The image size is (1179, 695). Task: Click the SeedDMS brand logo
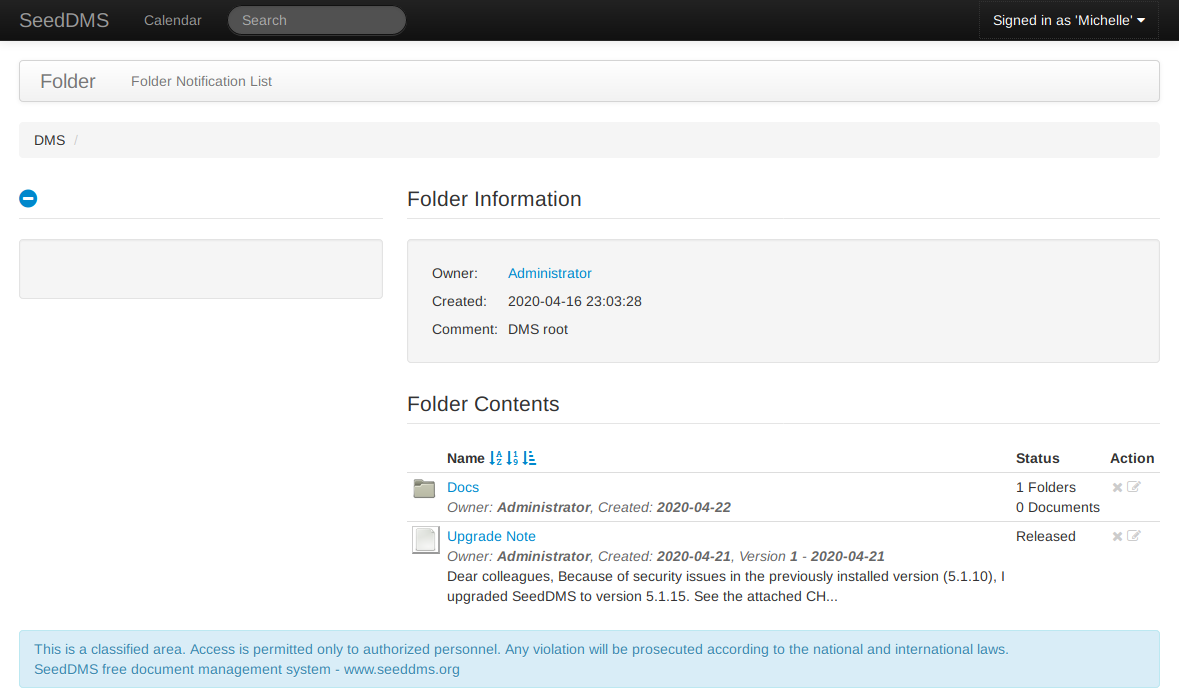click(x=64, y=20)
